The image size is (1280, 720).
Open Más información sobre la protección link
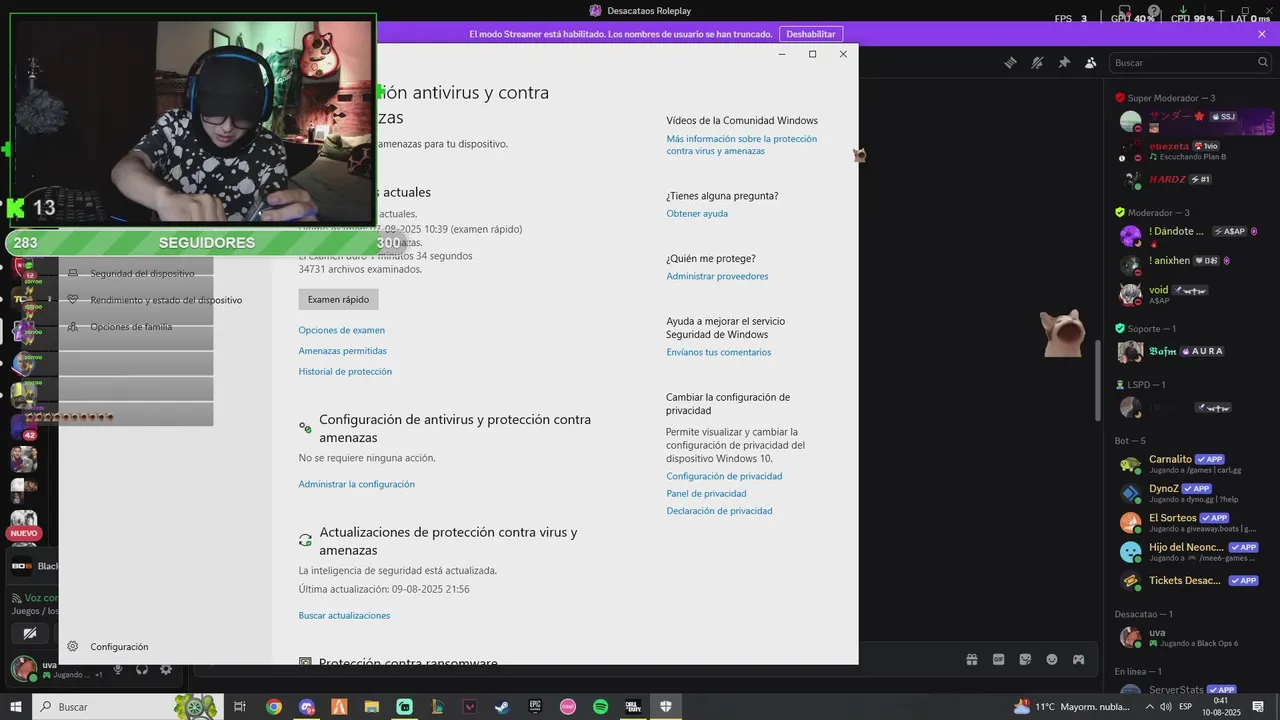click(x=742, y=145)
